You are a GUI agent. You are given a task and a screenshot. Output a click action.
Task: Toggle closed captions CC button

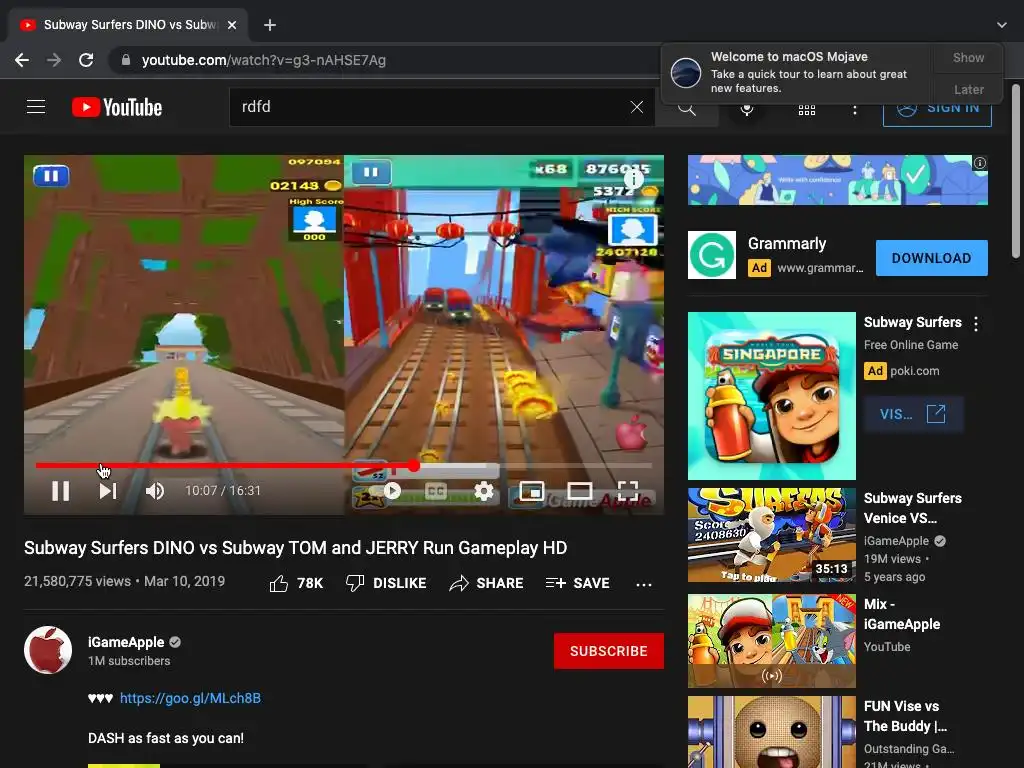(436, 490)
